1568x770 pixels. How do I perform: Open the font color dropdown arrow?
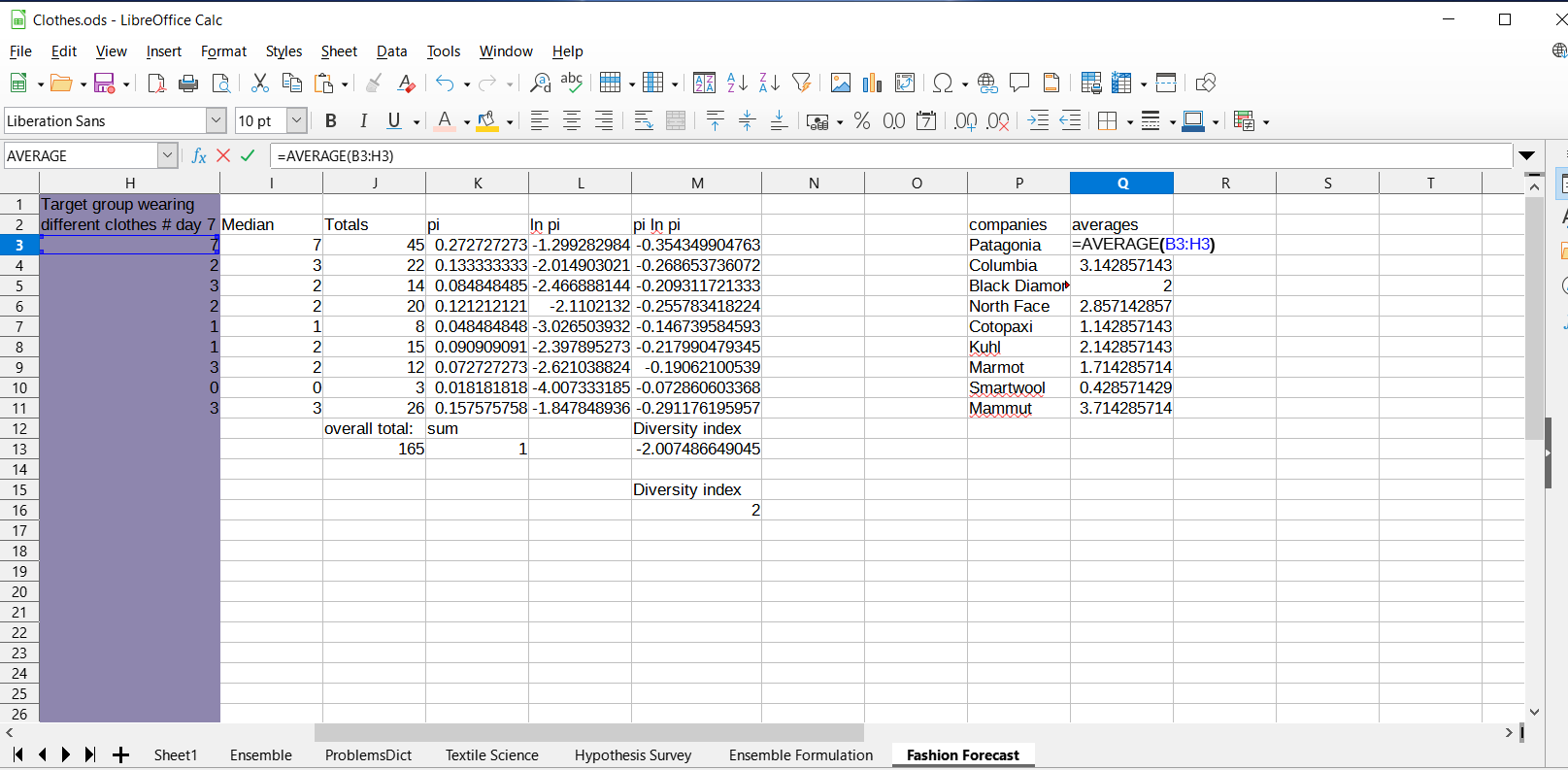pyautogui.click(x=467, y=121)
